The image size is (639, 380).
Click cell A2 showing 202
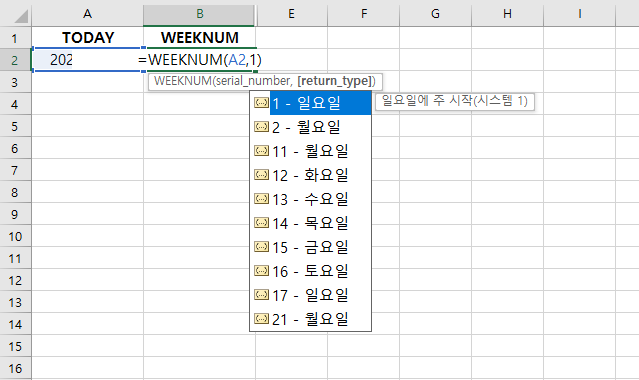[x=87, y=60]
